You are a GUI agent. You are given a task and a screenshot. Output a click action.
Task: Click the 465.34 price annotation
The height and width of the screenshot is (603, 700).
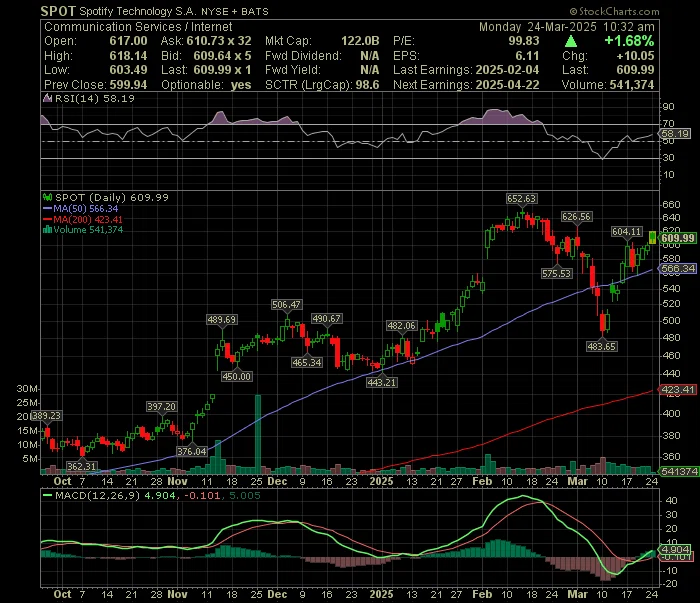click(307, 362)
